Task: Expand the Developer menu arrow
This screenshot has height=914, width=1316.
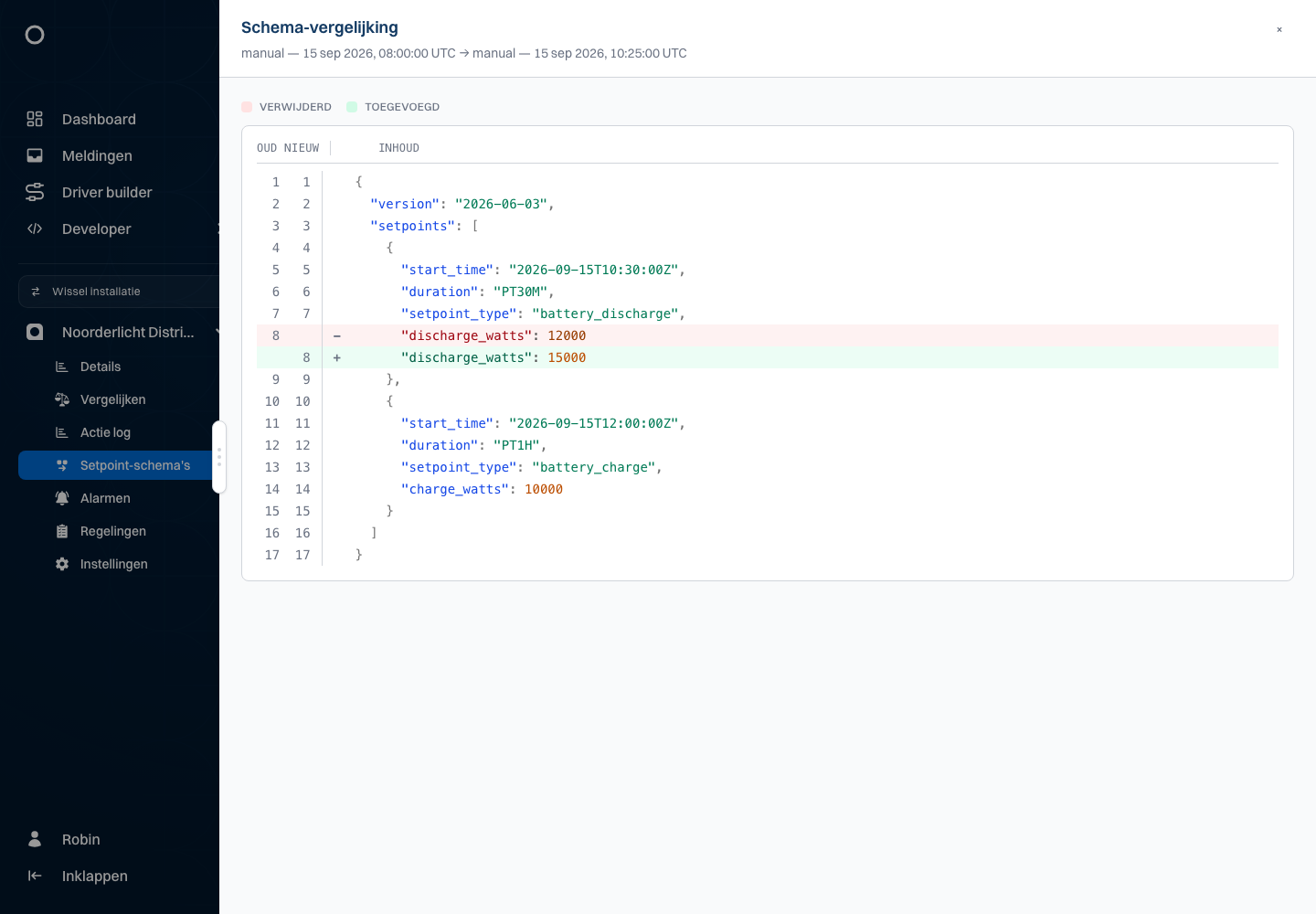Action: 218,228
